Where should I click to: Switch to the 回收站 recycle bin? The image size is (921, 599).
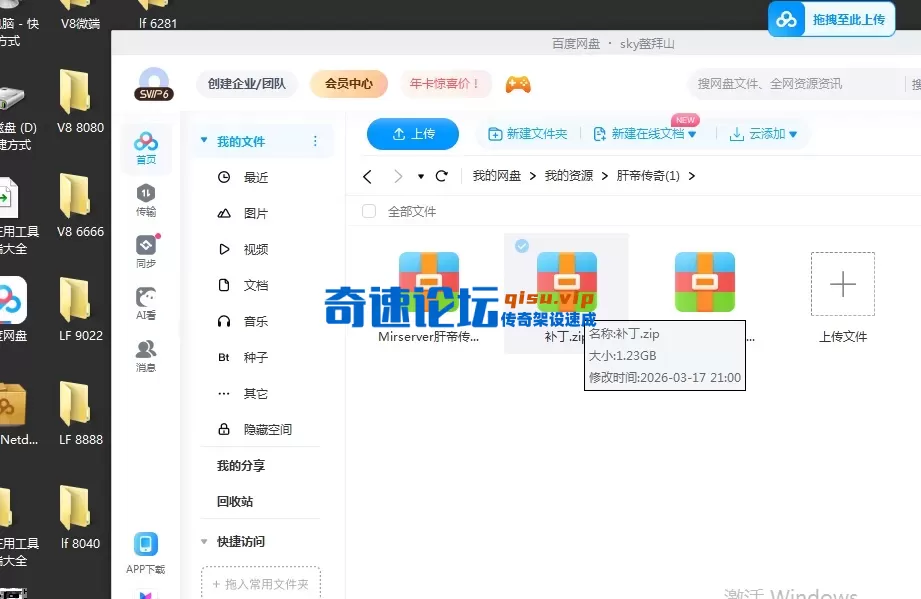pyautogui.click(x=236, y=500)
